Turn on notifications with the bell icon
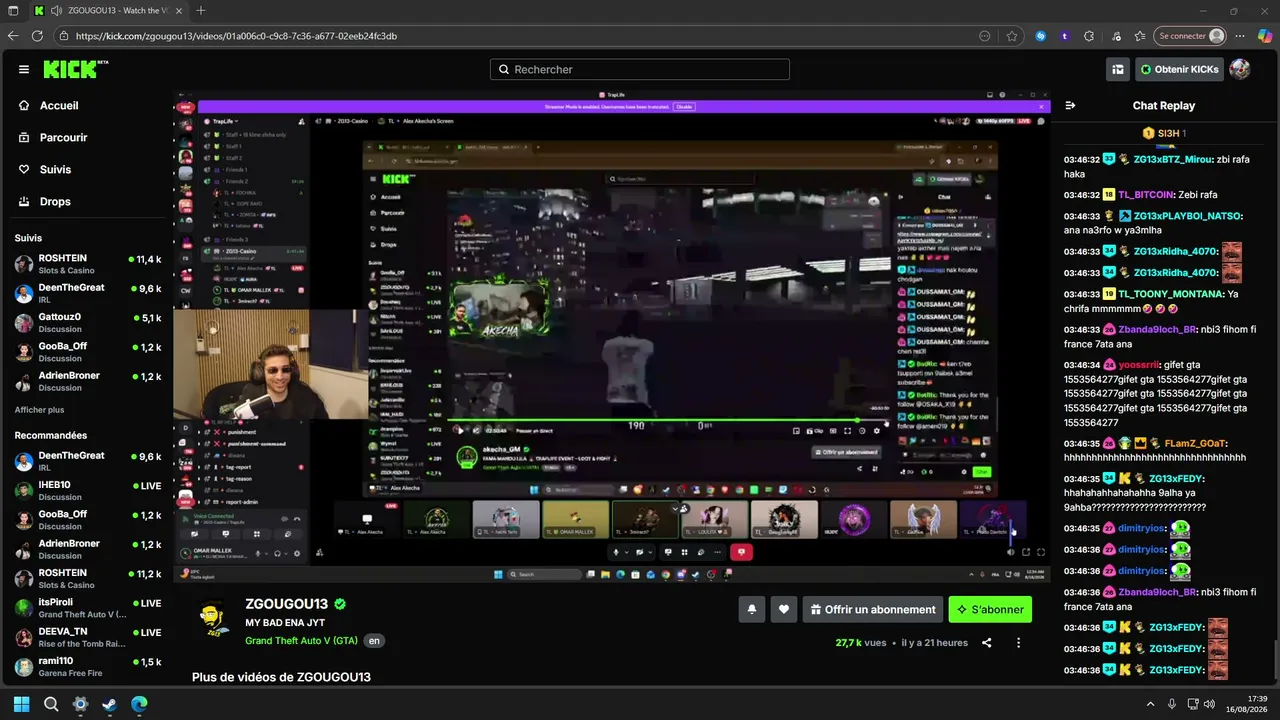The width and height of the screenshot is (1280, 720). click(752, 609)
